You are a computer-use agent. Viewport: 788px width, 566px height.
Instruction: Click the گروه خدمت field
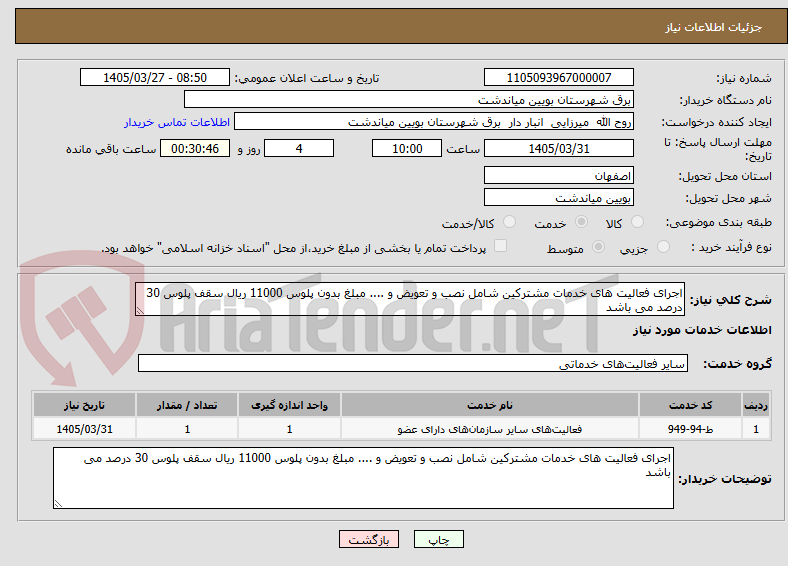413,363
